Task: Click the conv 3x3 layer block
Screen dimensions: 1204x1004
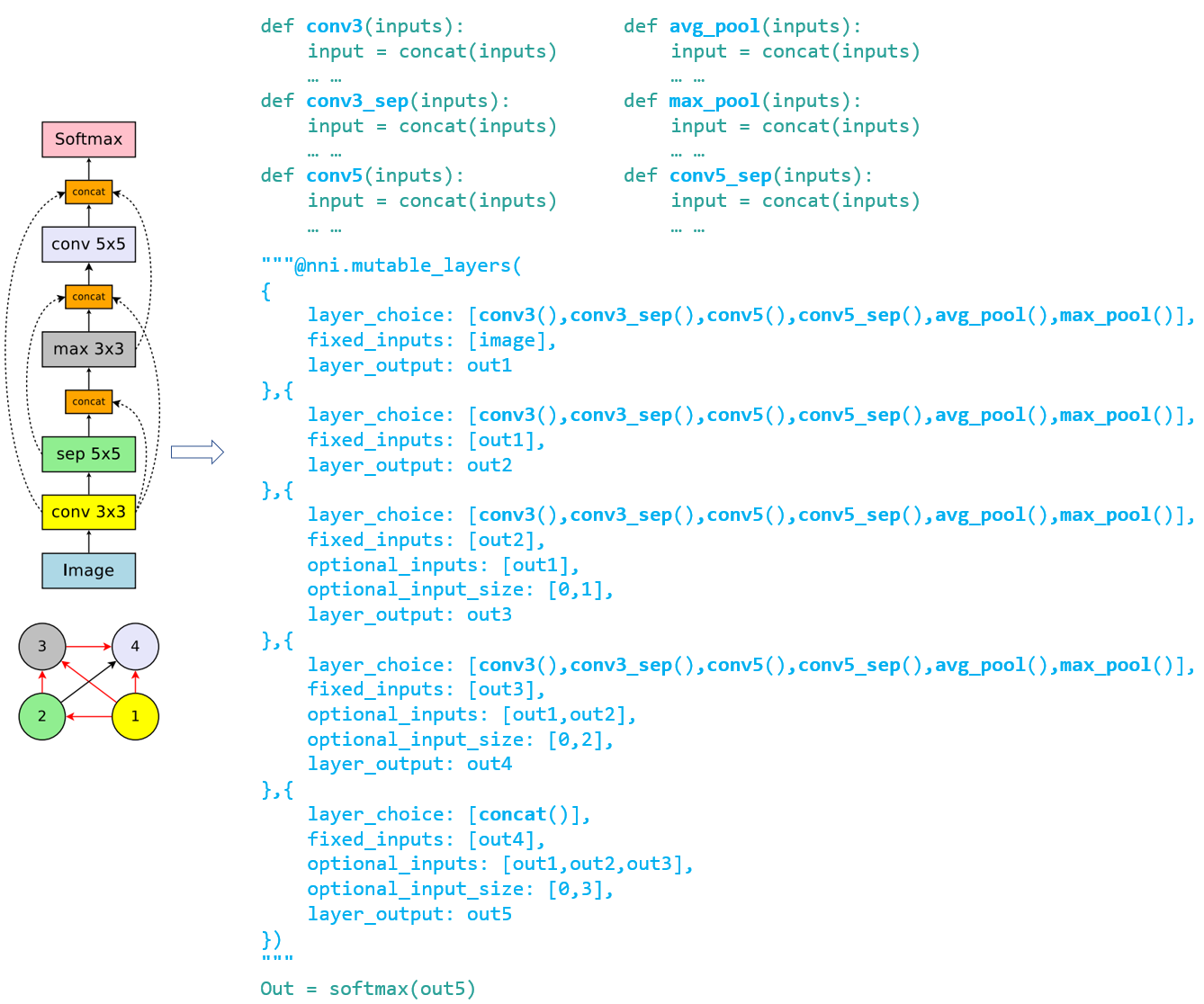Action: click(x=88, y=512)
